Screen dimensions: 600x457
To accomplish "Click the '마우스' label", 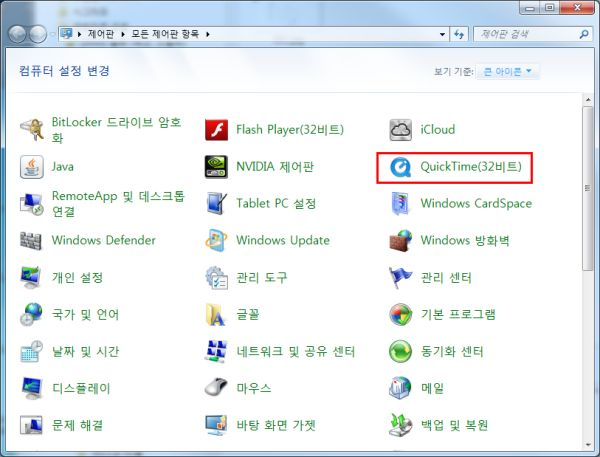I will [x=254, y=388].
